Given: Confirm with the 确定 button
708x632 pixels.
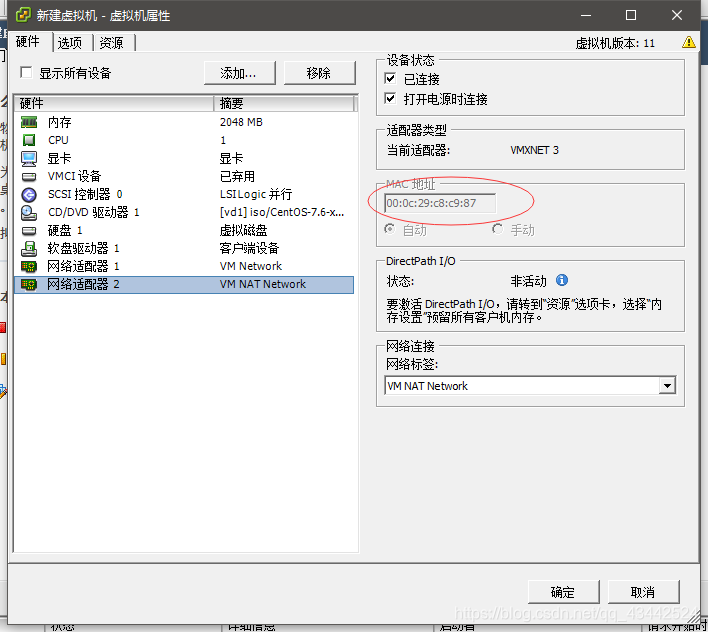Looking at the screenshot, I should pos(564,592).
